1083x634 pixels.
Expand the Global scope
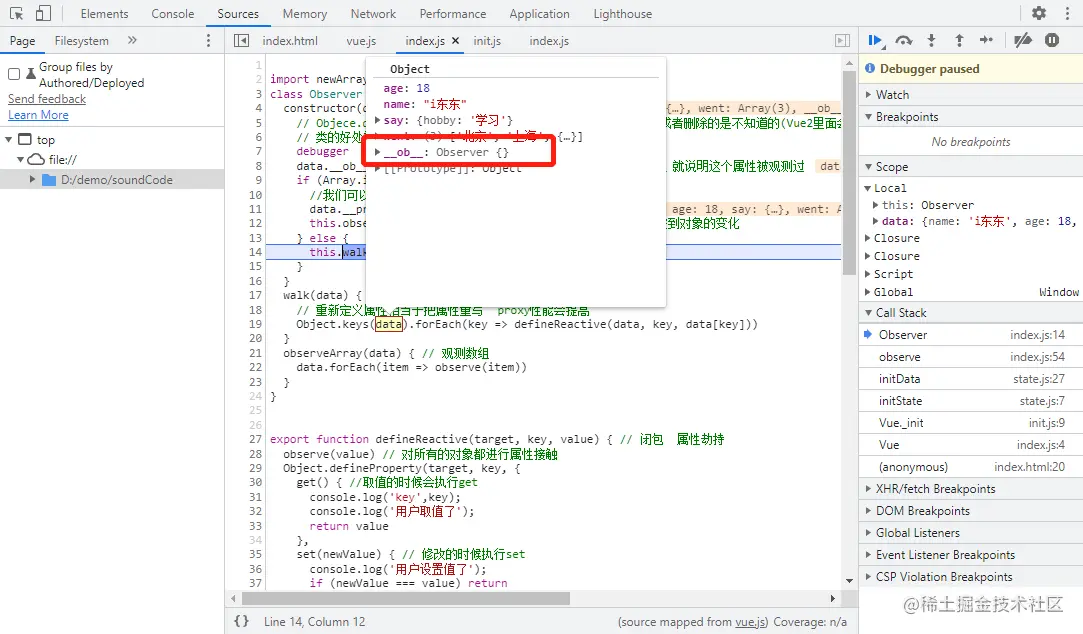pos(868,292)
